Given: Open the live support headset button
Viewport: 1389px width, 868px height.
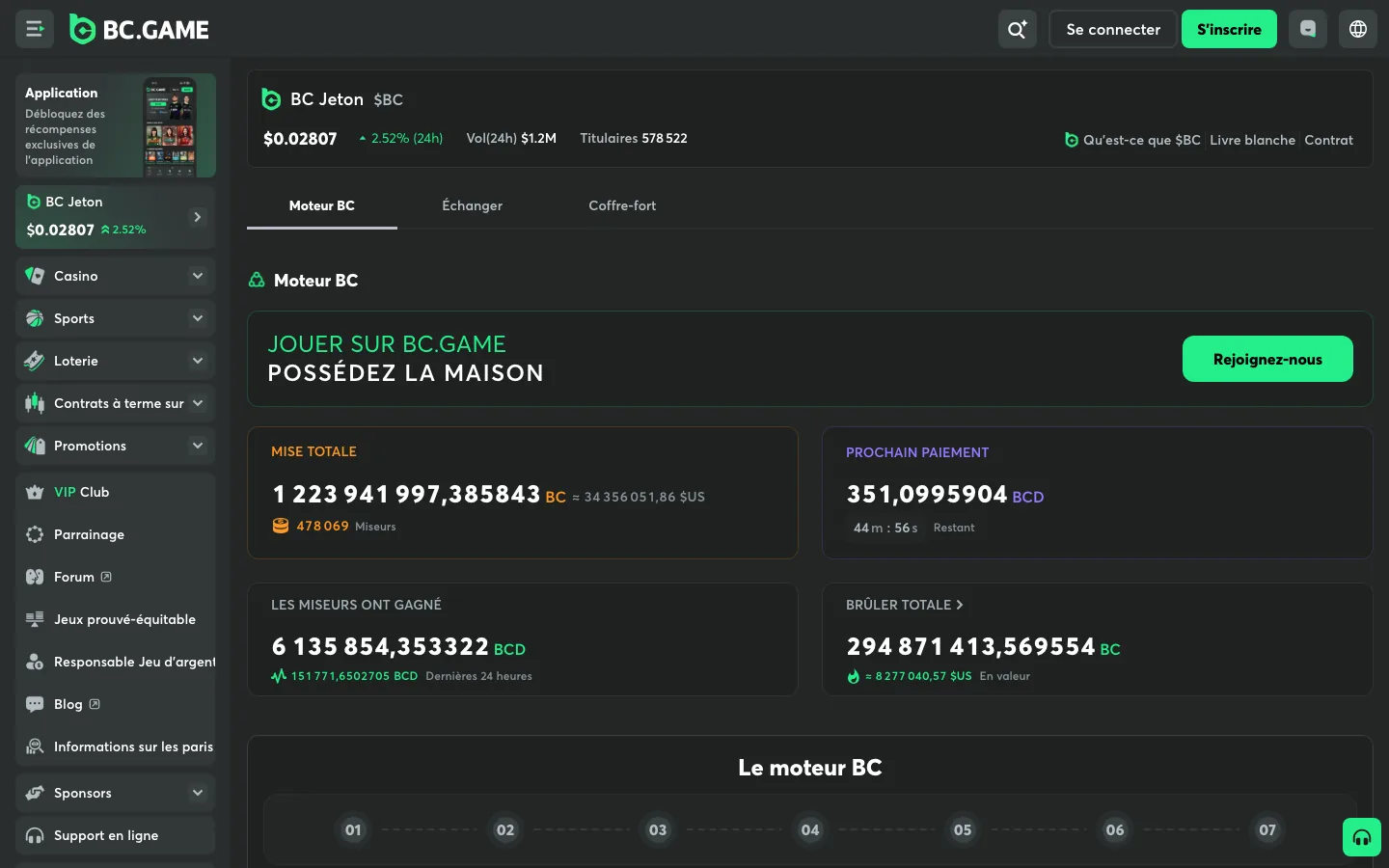Looking at the screenshot, I should click(1362, 837).
